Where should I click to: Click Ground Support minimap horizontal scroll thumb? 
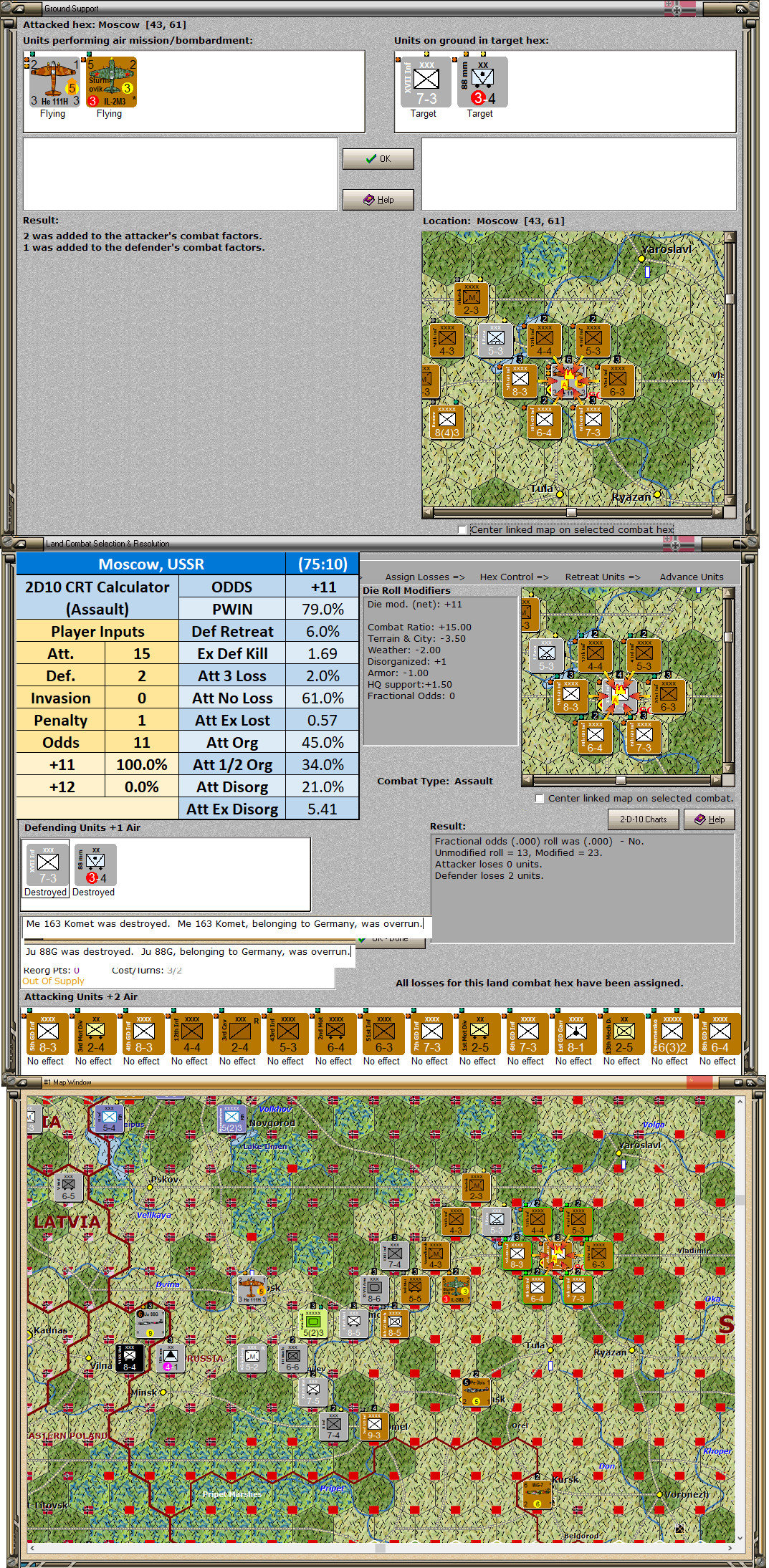tap(571, 513)
